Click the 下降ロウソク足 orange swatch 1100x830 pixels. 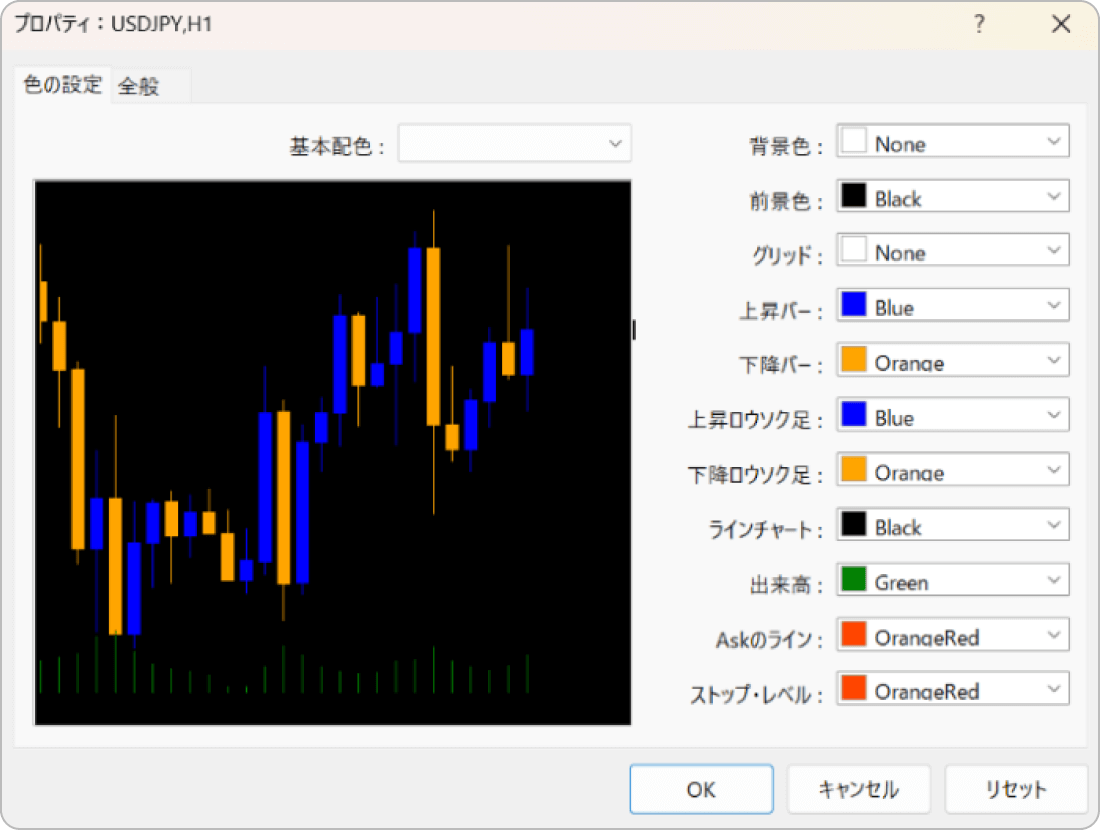(854, 469)
